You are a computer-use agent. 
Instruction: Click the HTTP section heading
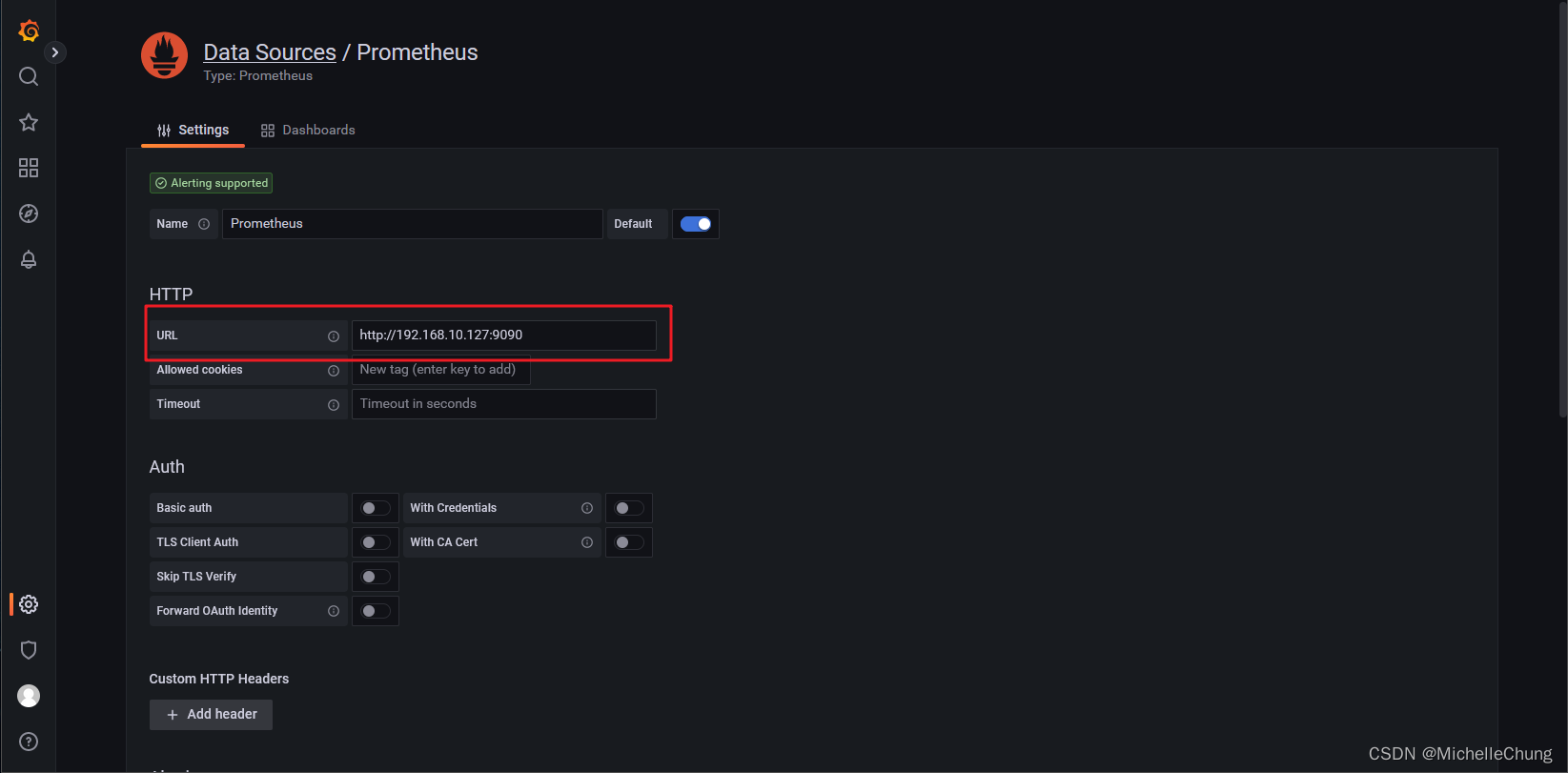(171, 295)
